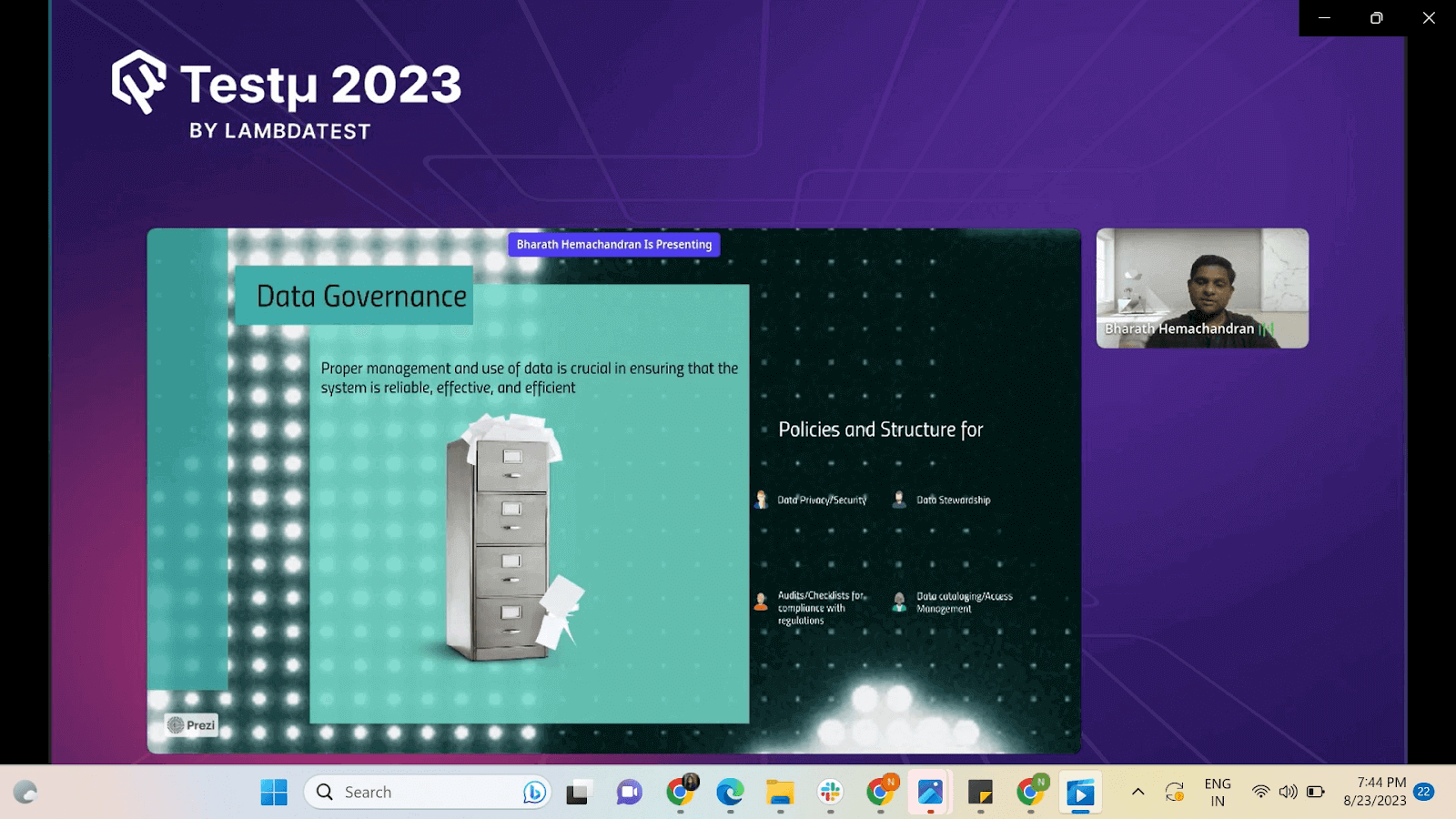1456x819 pixels.
Task: Expand hidden icons with the tray chevron
Action: coord(1137,791)
